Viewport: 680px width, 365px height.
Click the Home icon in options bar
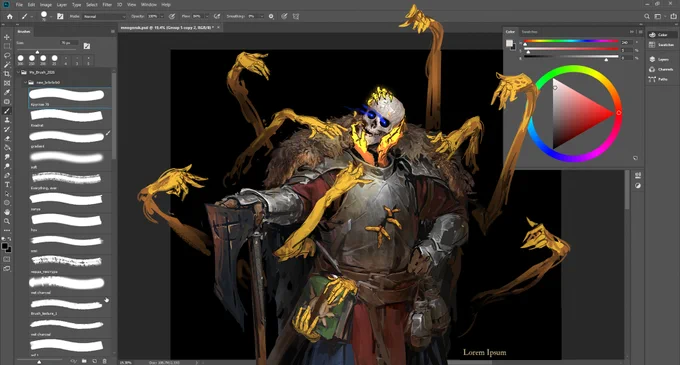click(x=10, y=16)
